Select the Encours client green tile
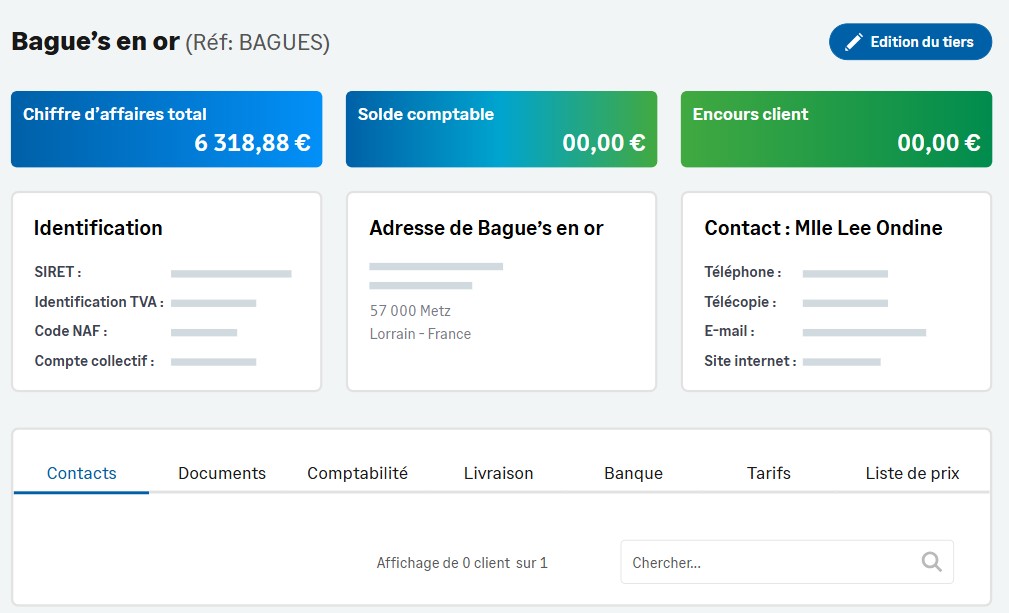 836,129
